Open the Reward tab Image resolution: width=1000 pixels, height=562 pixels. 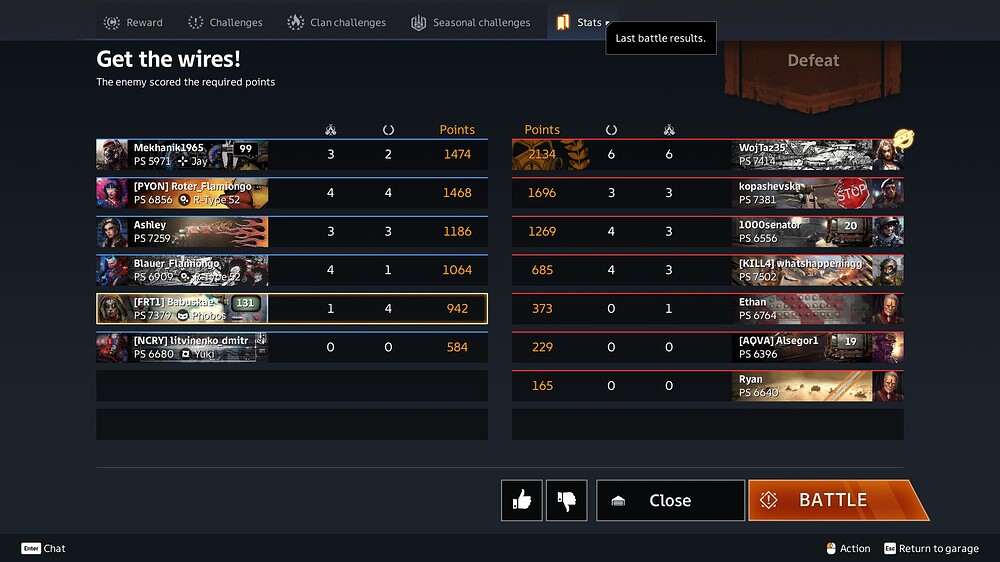[x=133, y=22]
